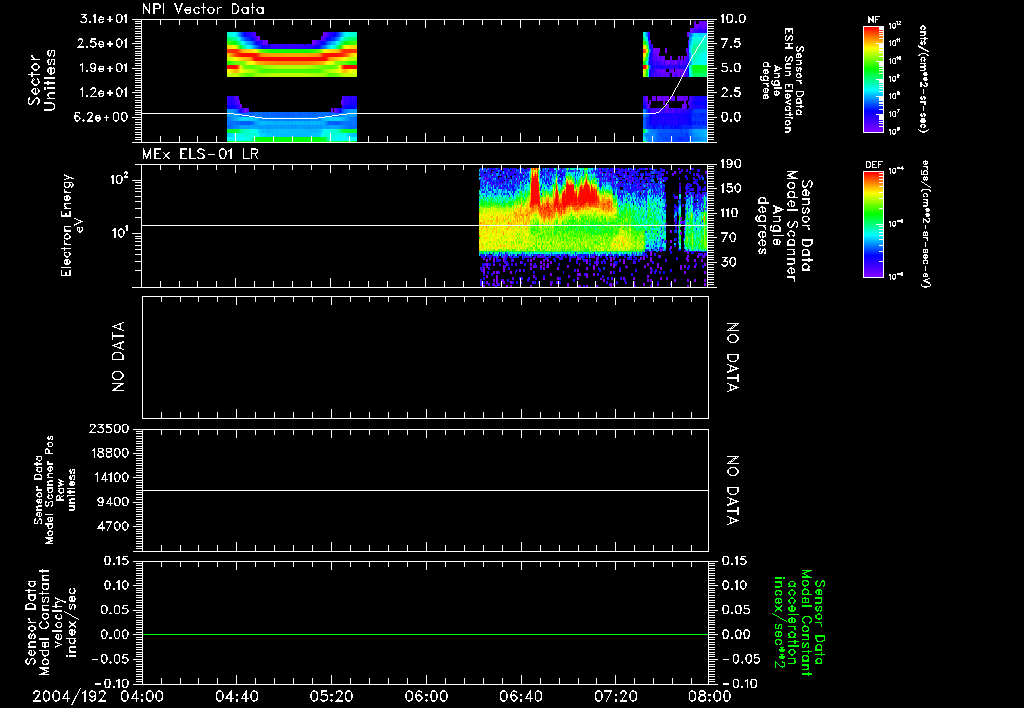Select the NF color scale bar

click(873, 78)
